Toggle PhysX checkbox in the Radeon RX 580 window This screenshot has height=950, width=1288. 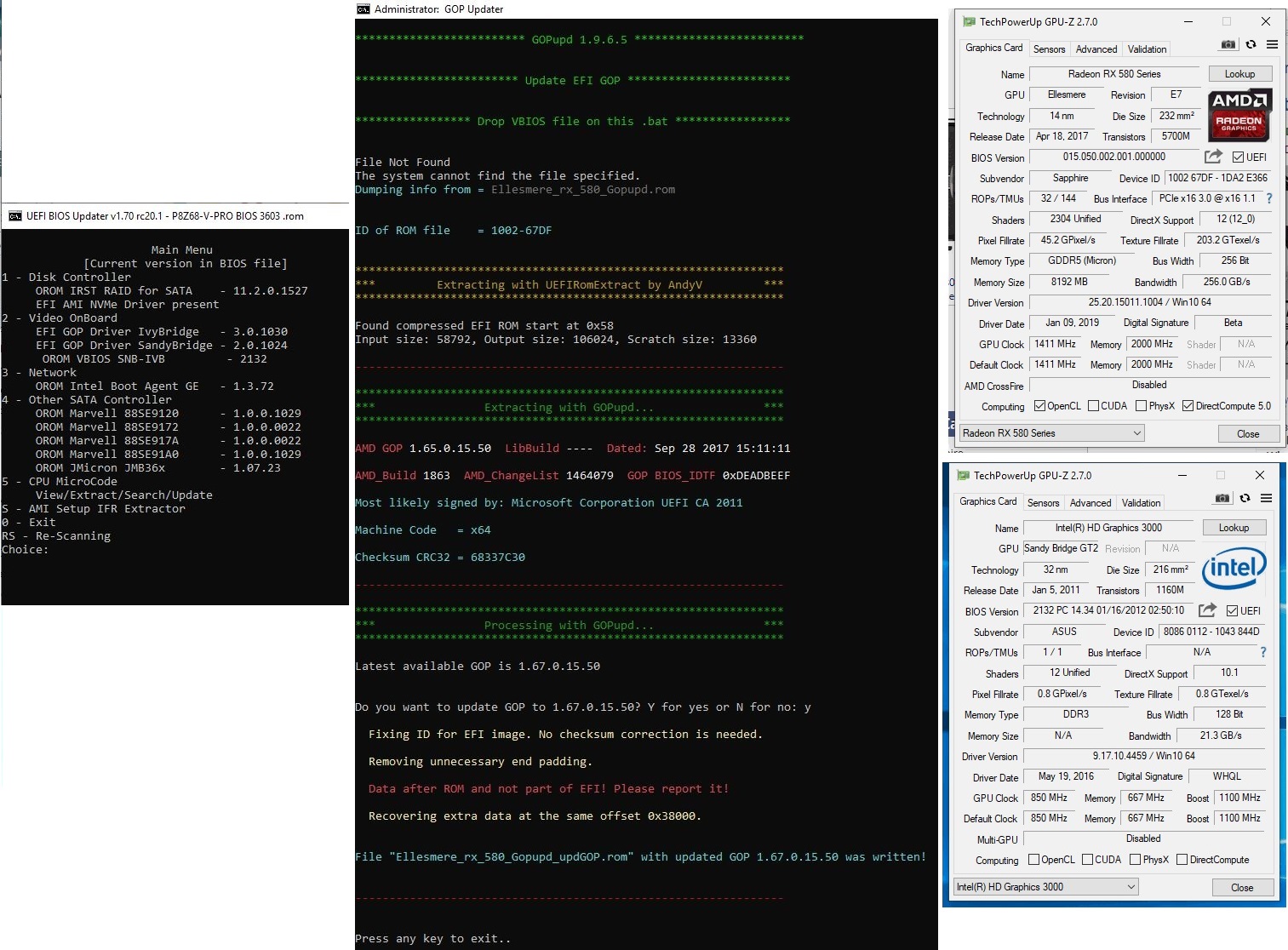pyautogui.click(x=1141, y=406)
